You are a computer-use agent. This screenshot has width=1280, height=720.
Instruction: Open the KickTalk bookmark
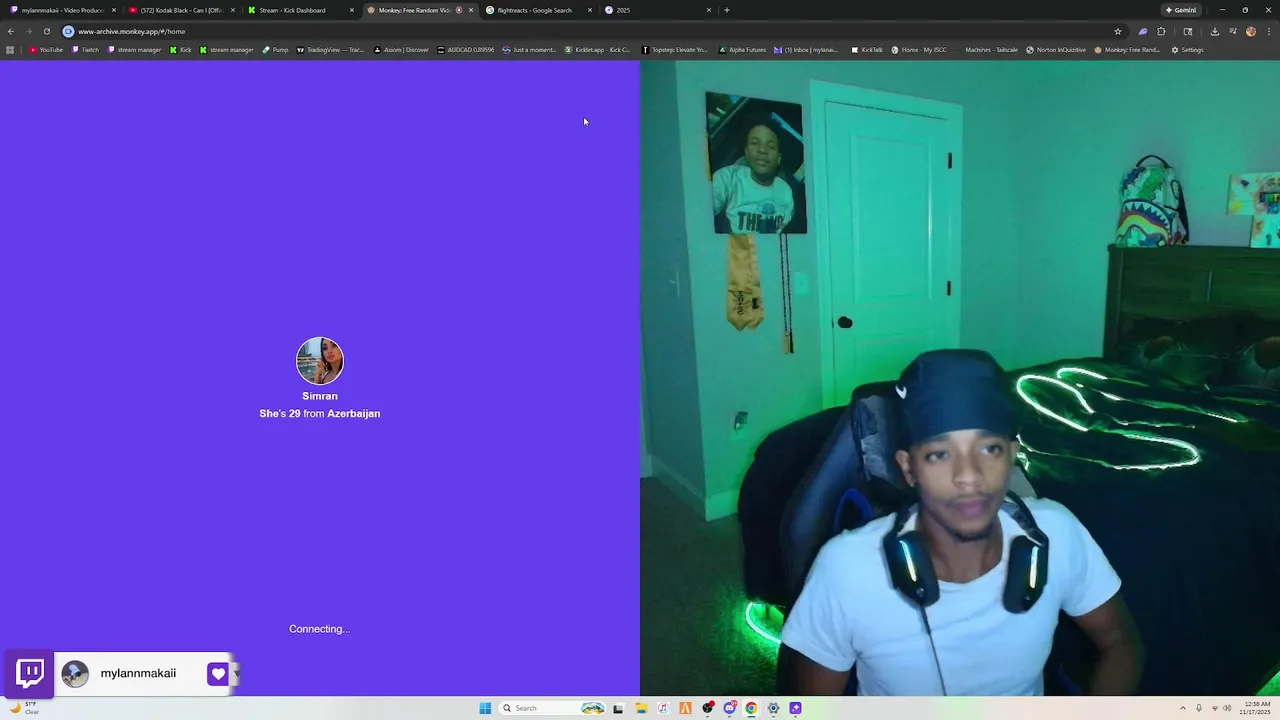point(867,50)
